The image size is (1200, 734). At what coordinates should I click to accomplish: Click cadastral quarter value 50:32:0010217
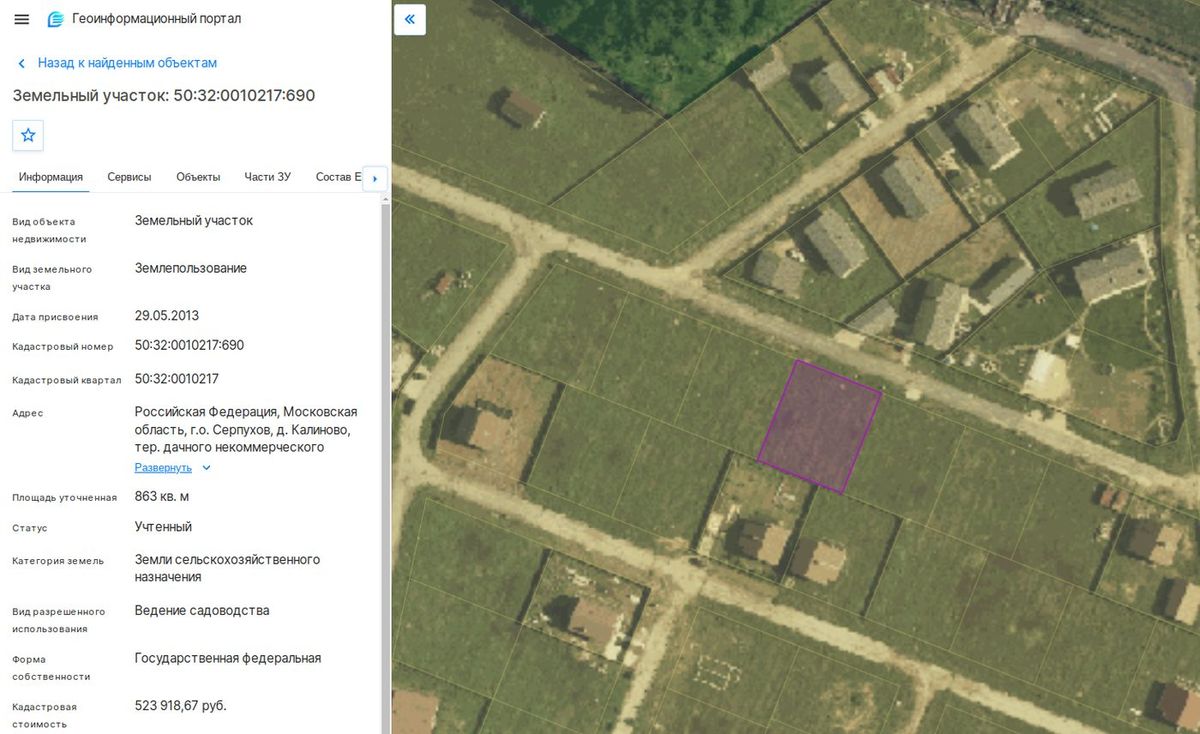[177, 379]
